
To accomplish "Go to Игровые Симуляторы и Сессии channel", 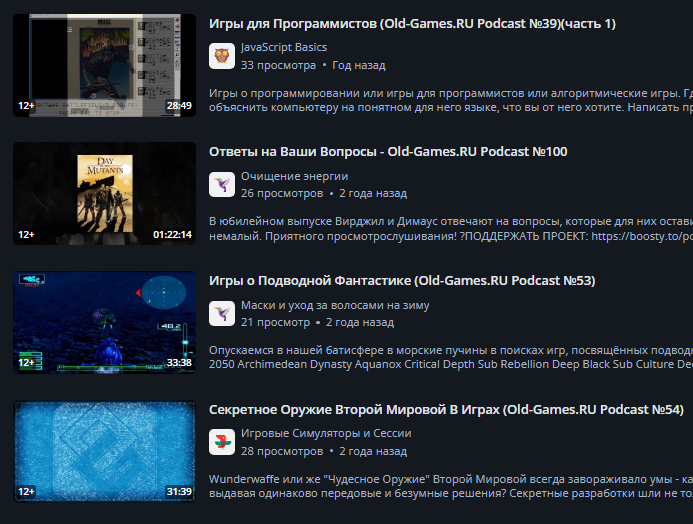I will point(326,433).
